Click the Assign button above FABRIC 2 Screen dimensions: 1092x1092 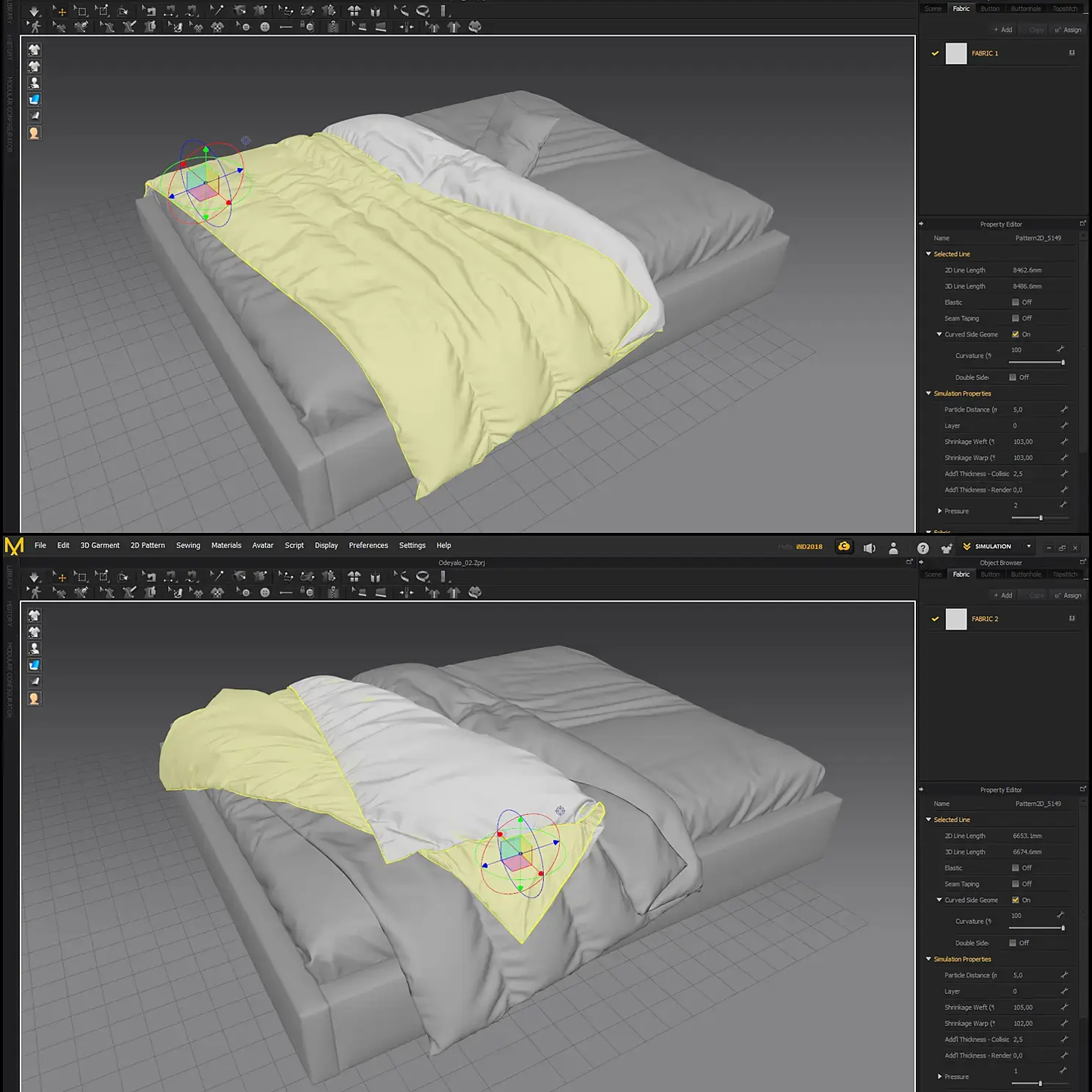point(1068,595)
